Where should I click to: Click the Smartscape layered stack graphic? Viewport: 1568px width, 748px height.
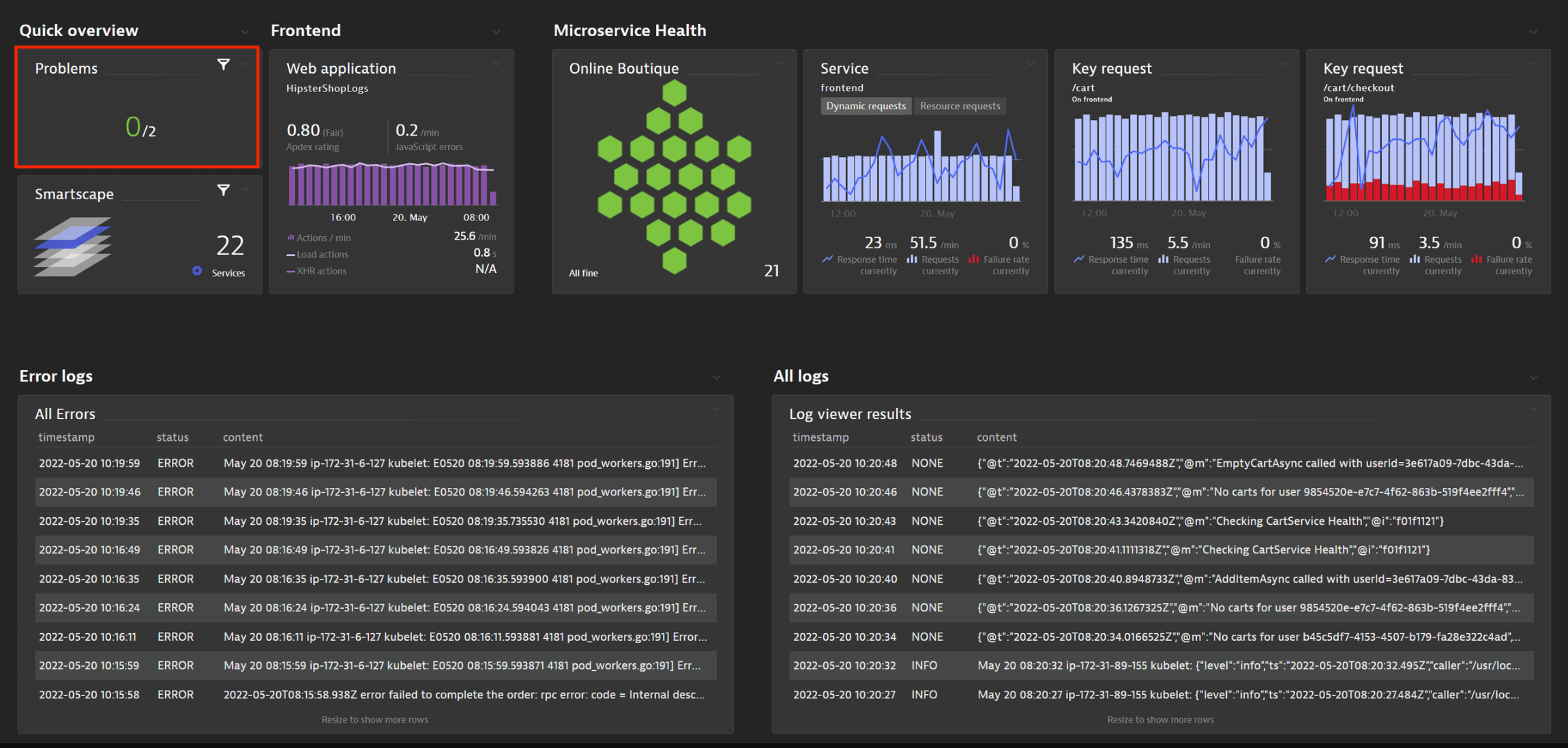[x=72, y=246]
